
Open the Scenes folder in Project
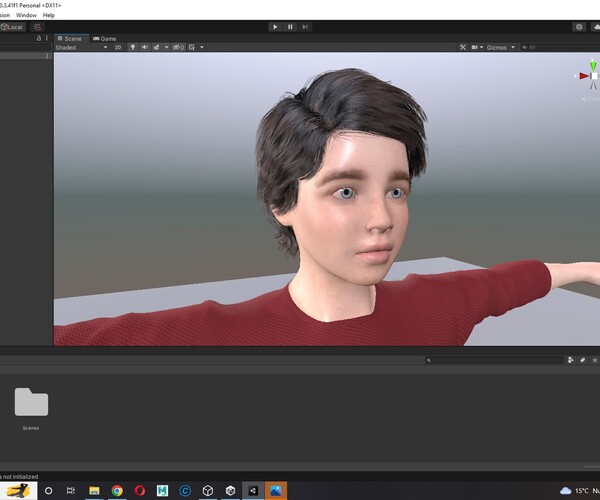pyautogui.click(x=31, y=402)
